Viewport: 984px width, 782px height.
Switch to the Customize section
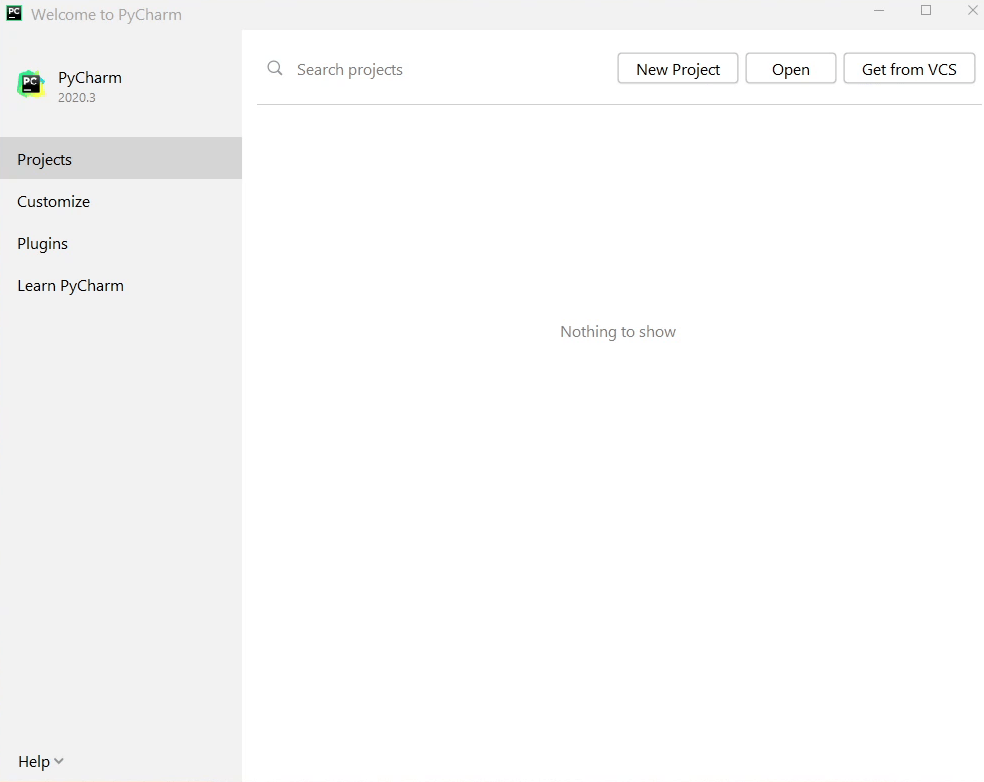(54, 202)
